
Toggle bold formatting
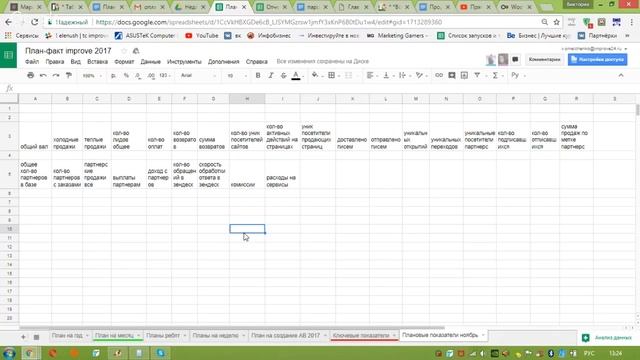tap(258, 76)
